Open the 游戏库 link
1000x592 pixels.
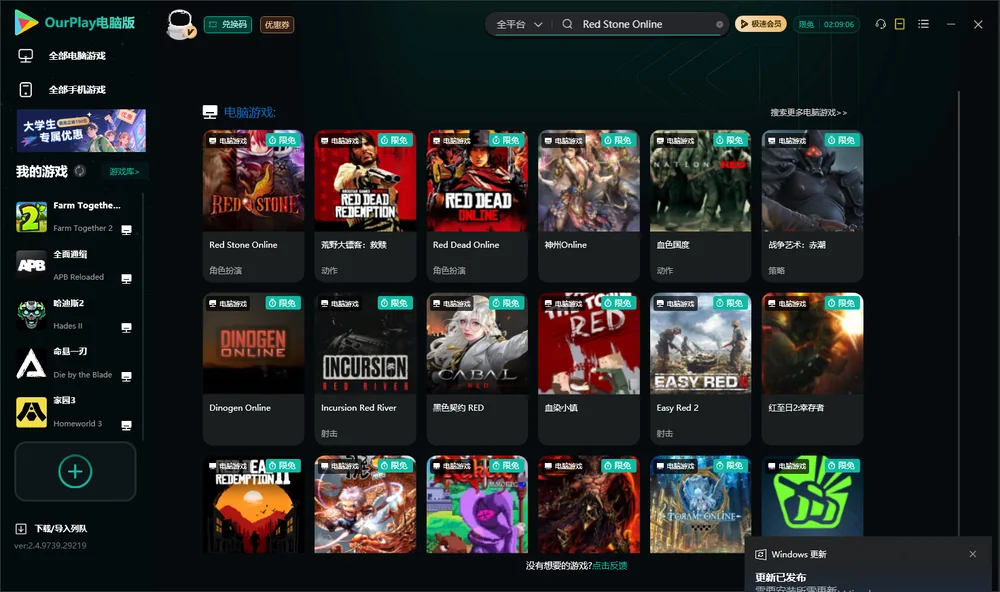click(x=124, y=172)
